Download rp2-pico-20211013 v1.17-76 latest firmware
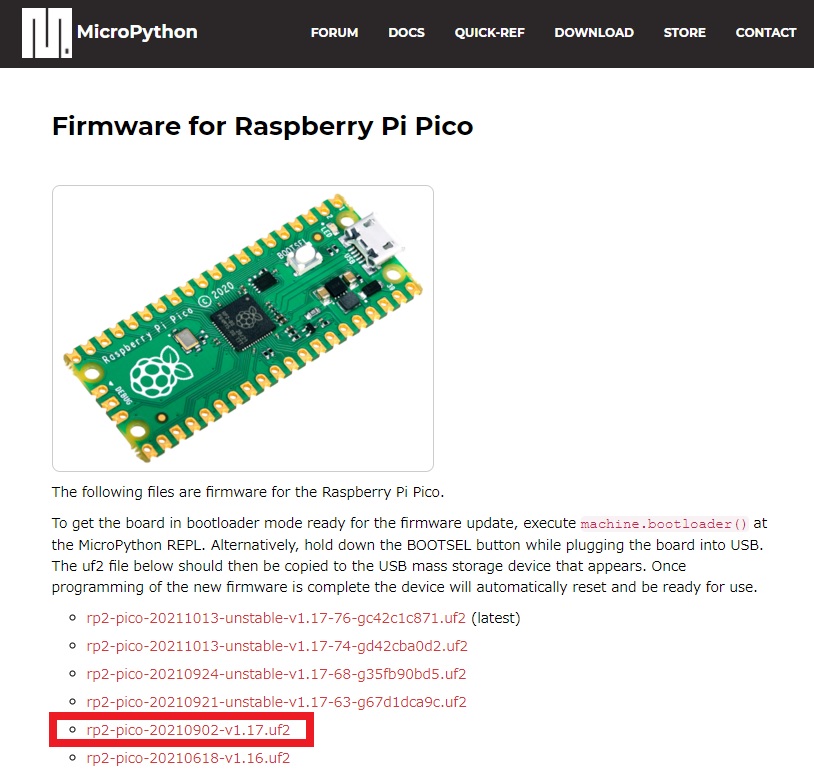 (276, 618)
